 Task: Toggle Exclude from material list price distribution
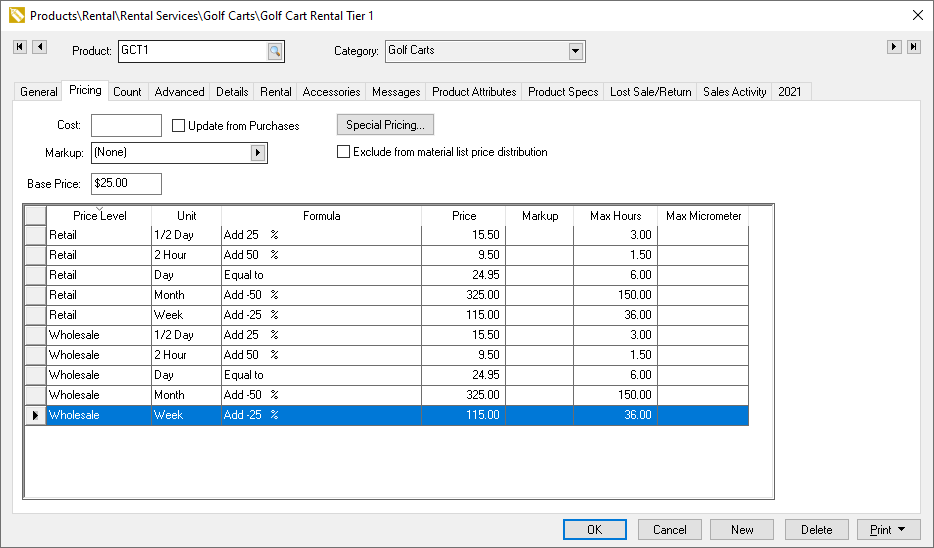pos(344,152)
